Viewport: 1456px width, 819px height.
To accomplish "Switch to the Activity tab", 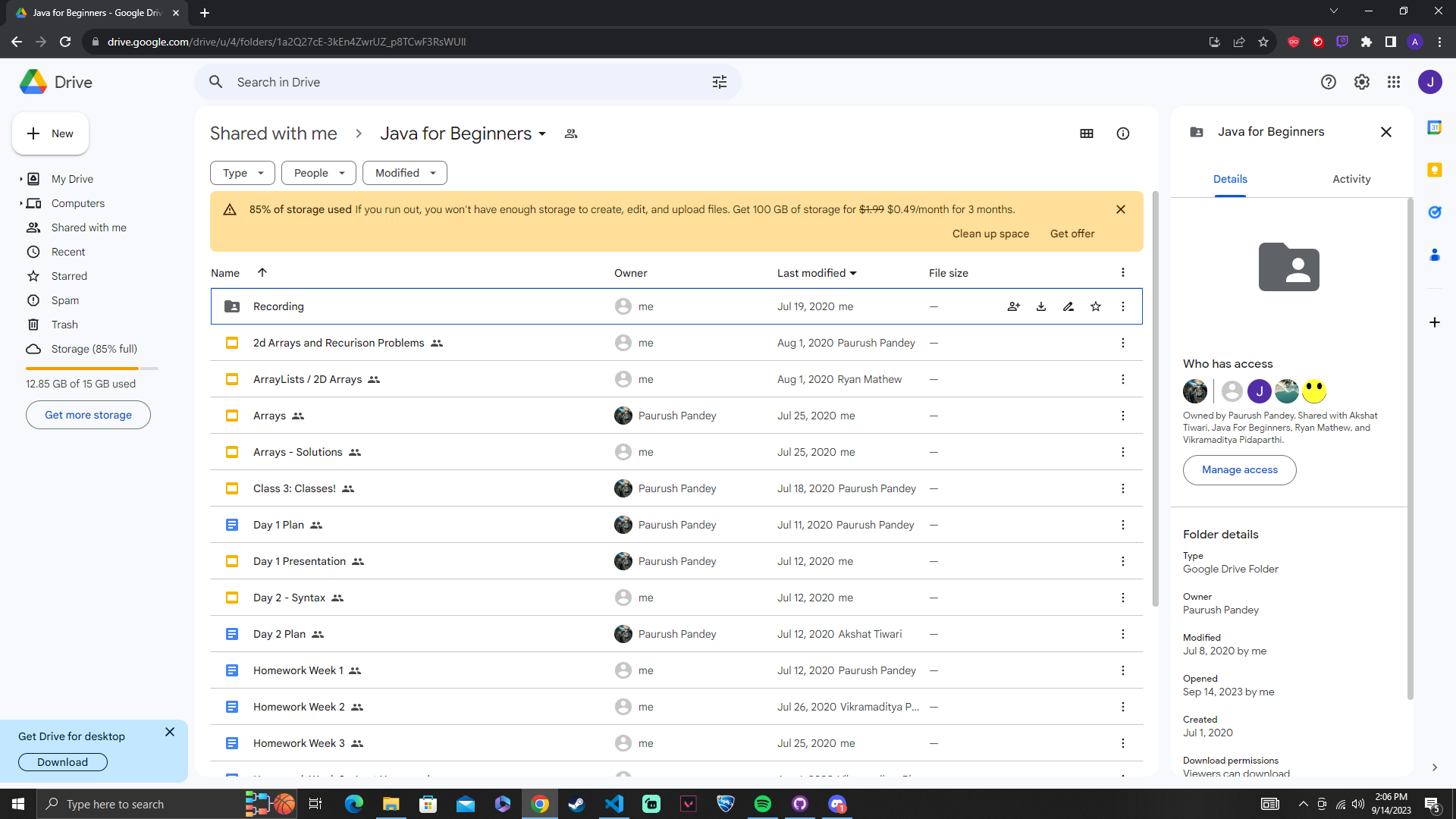I will click(x=1351, y=179).
